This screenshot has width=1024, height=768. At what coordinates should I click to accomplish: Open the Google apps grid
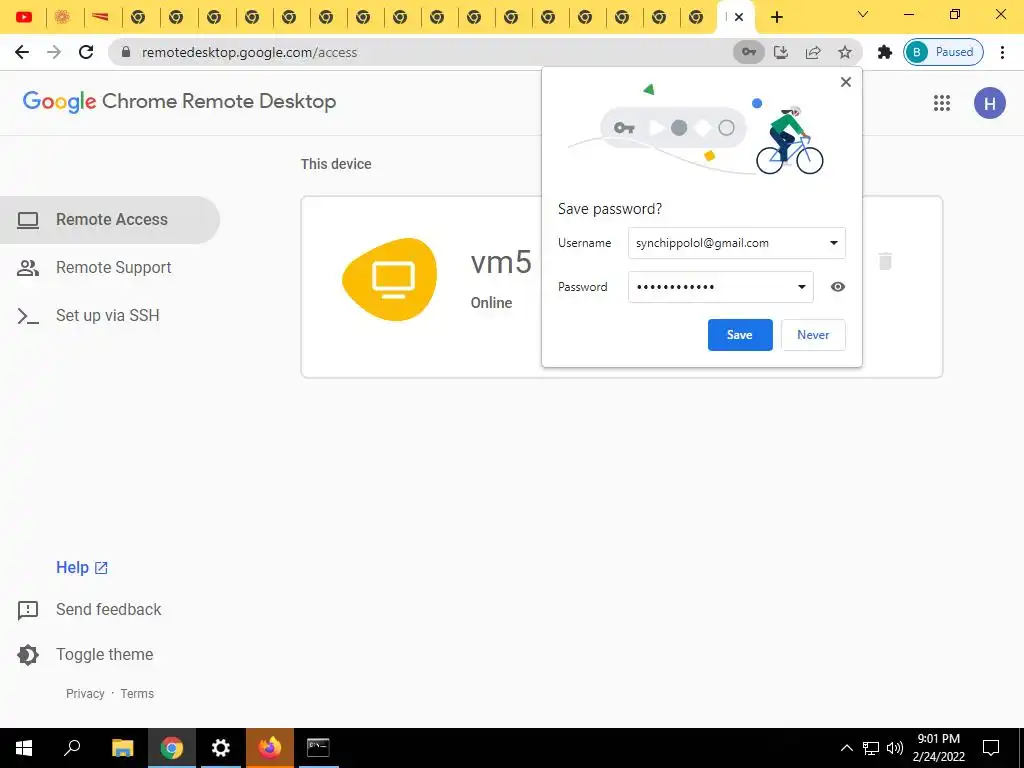[x=942, y=103]
